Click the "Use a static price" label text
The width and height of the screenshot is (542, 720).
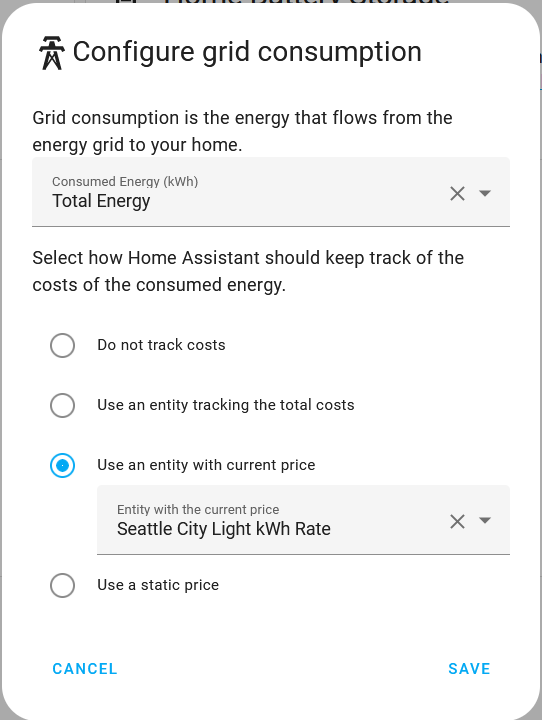(158, 585)
